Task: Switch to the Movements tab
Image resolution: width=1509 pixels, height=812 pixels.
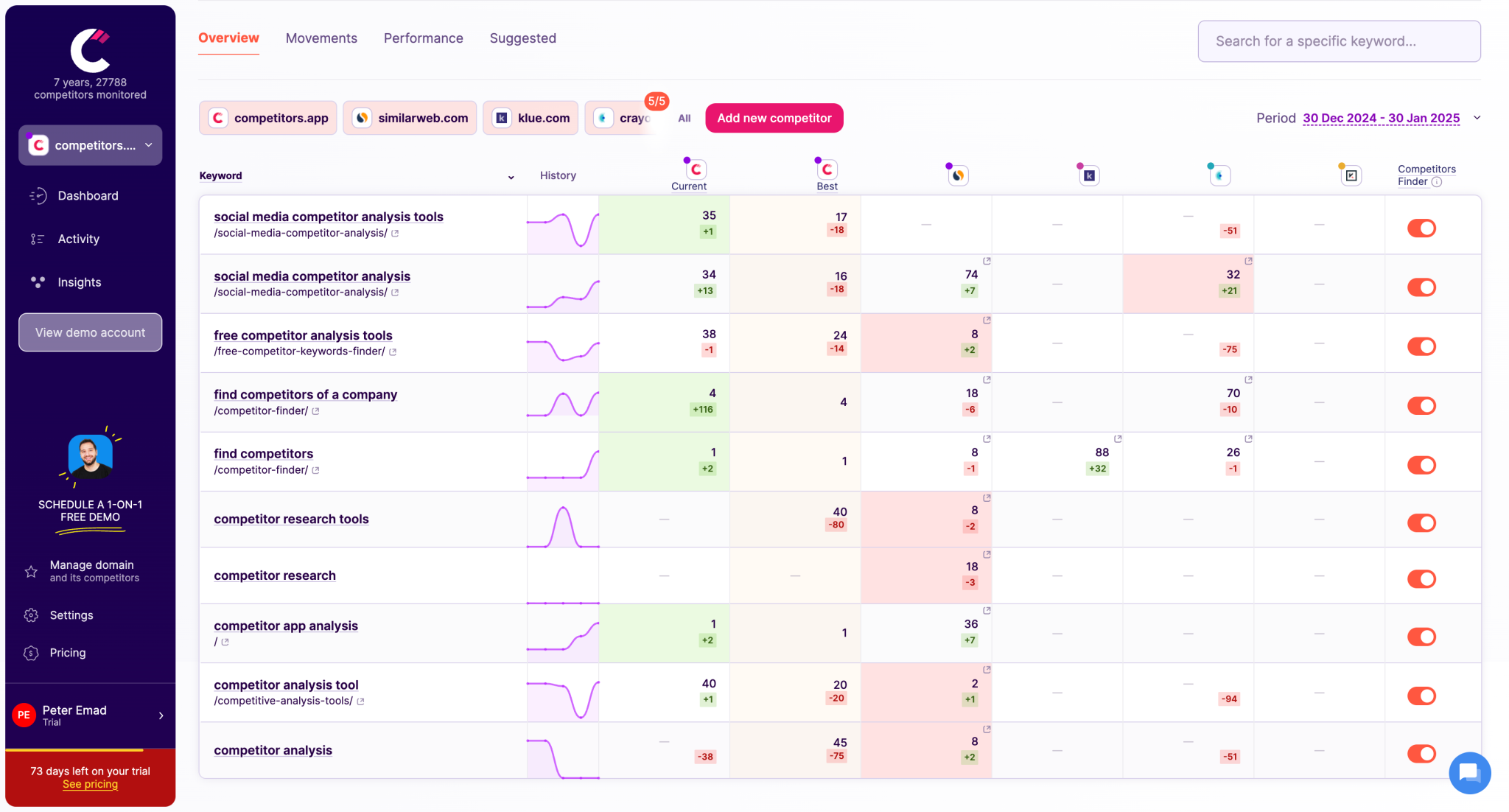Action: [x=321, y=38]
